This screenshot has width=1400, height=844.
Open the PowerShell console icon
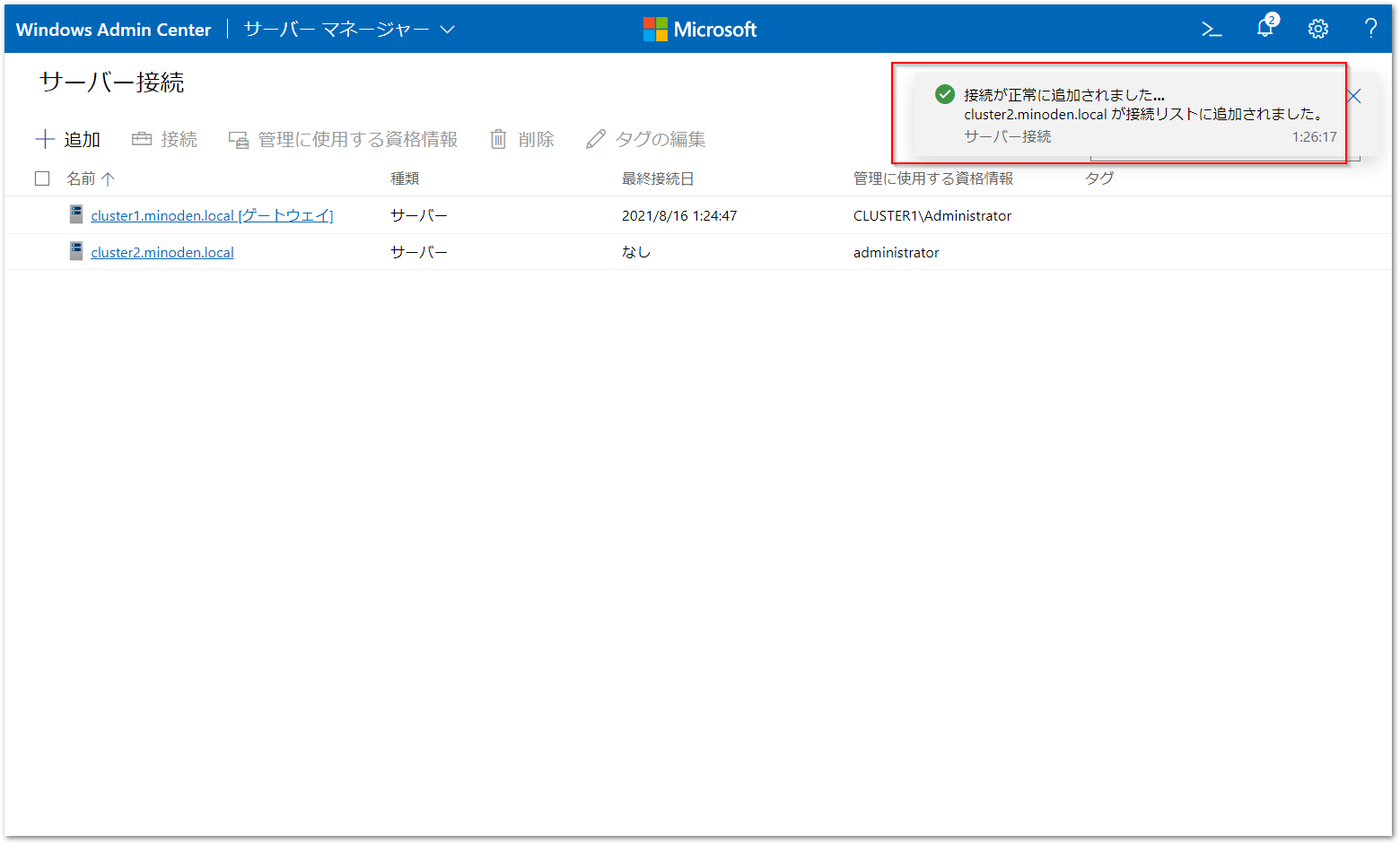point(1212,30)
